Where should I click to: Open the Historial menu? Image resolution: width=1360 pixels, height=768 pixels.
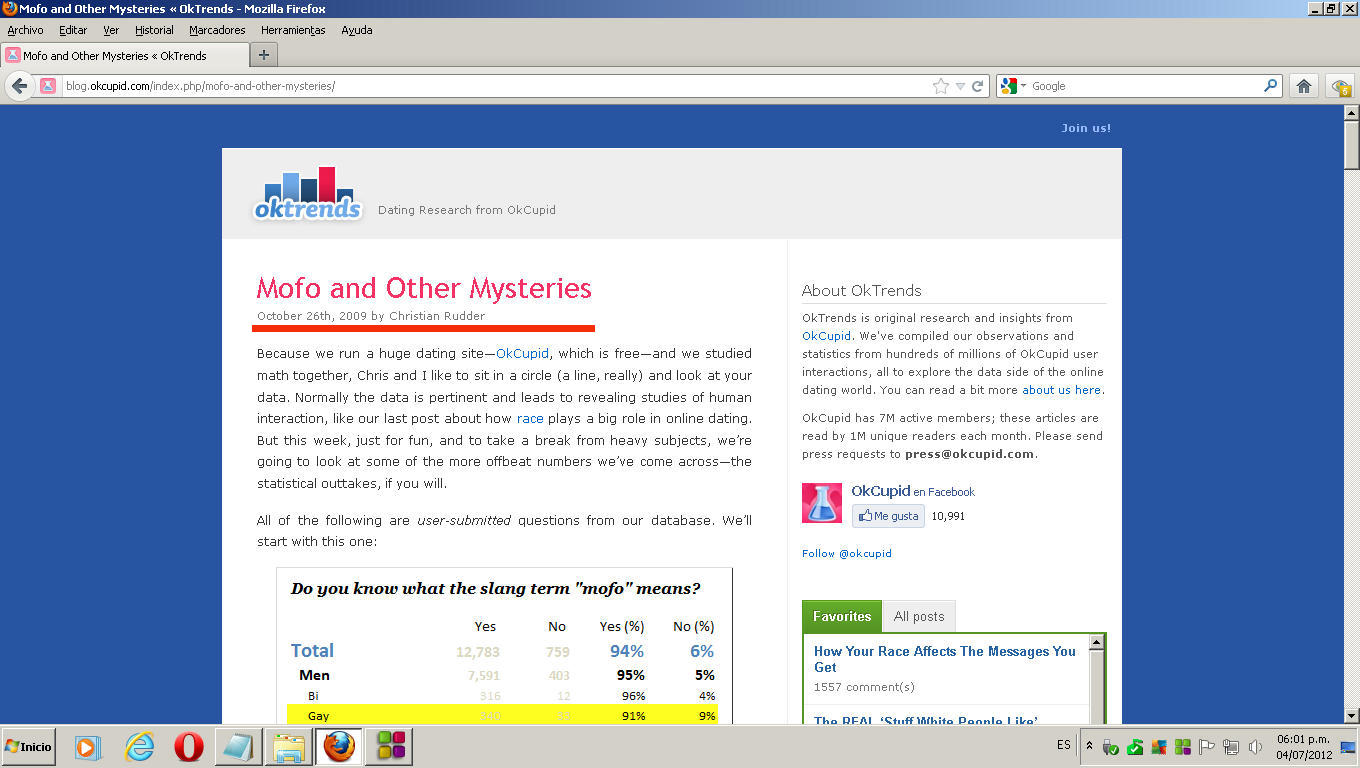[x=154, y=30]
